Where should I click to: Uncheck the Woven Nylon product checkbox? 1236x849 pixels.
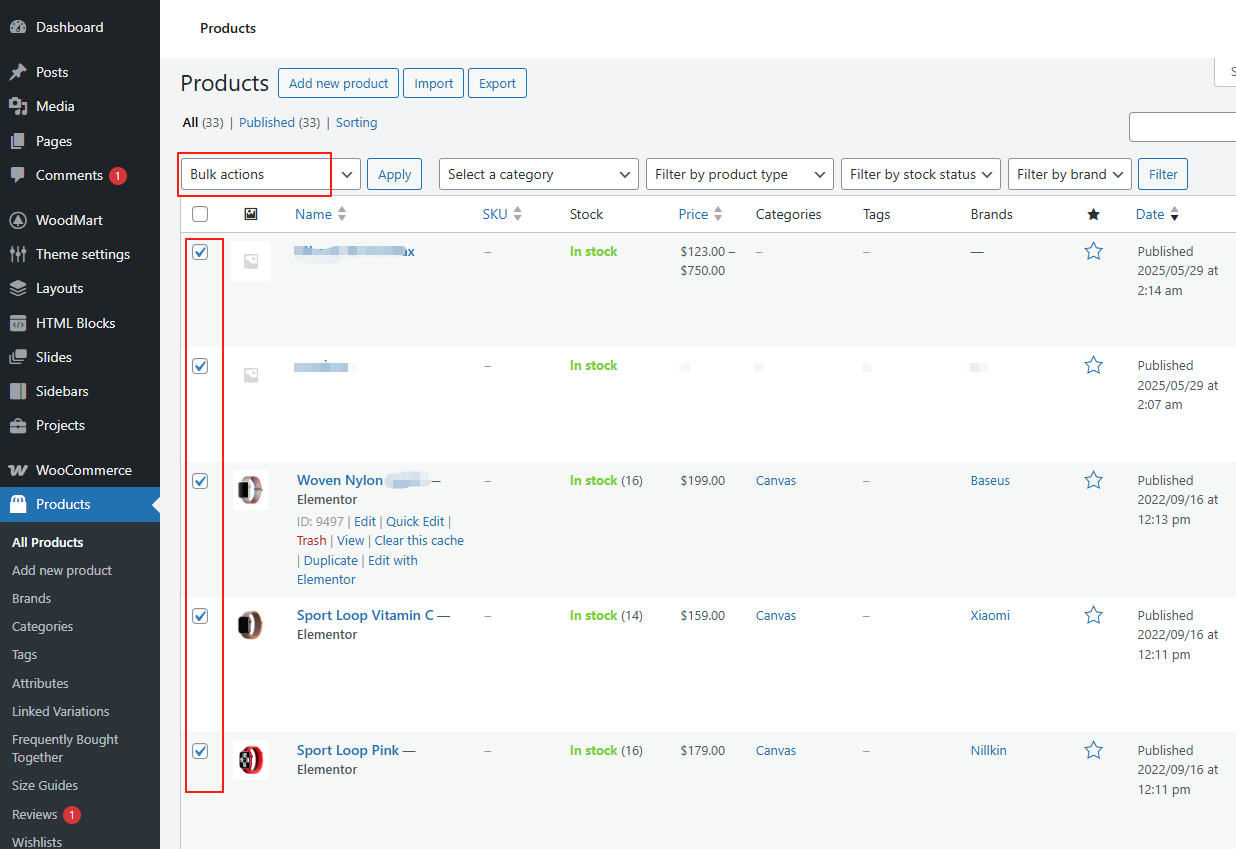[x=200, y=481]
